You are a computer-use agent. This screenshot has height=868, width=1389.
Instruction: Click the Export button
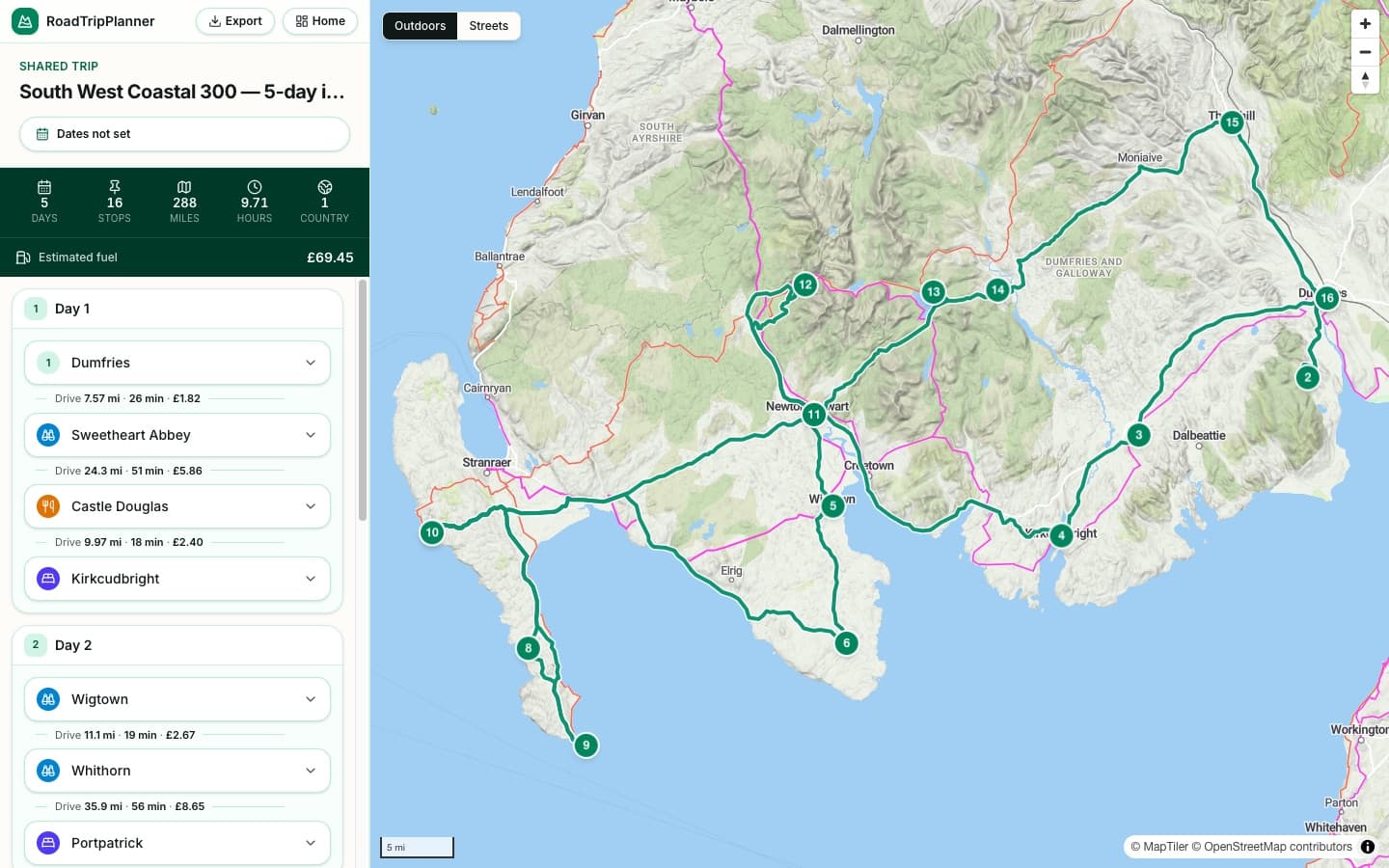235,21
